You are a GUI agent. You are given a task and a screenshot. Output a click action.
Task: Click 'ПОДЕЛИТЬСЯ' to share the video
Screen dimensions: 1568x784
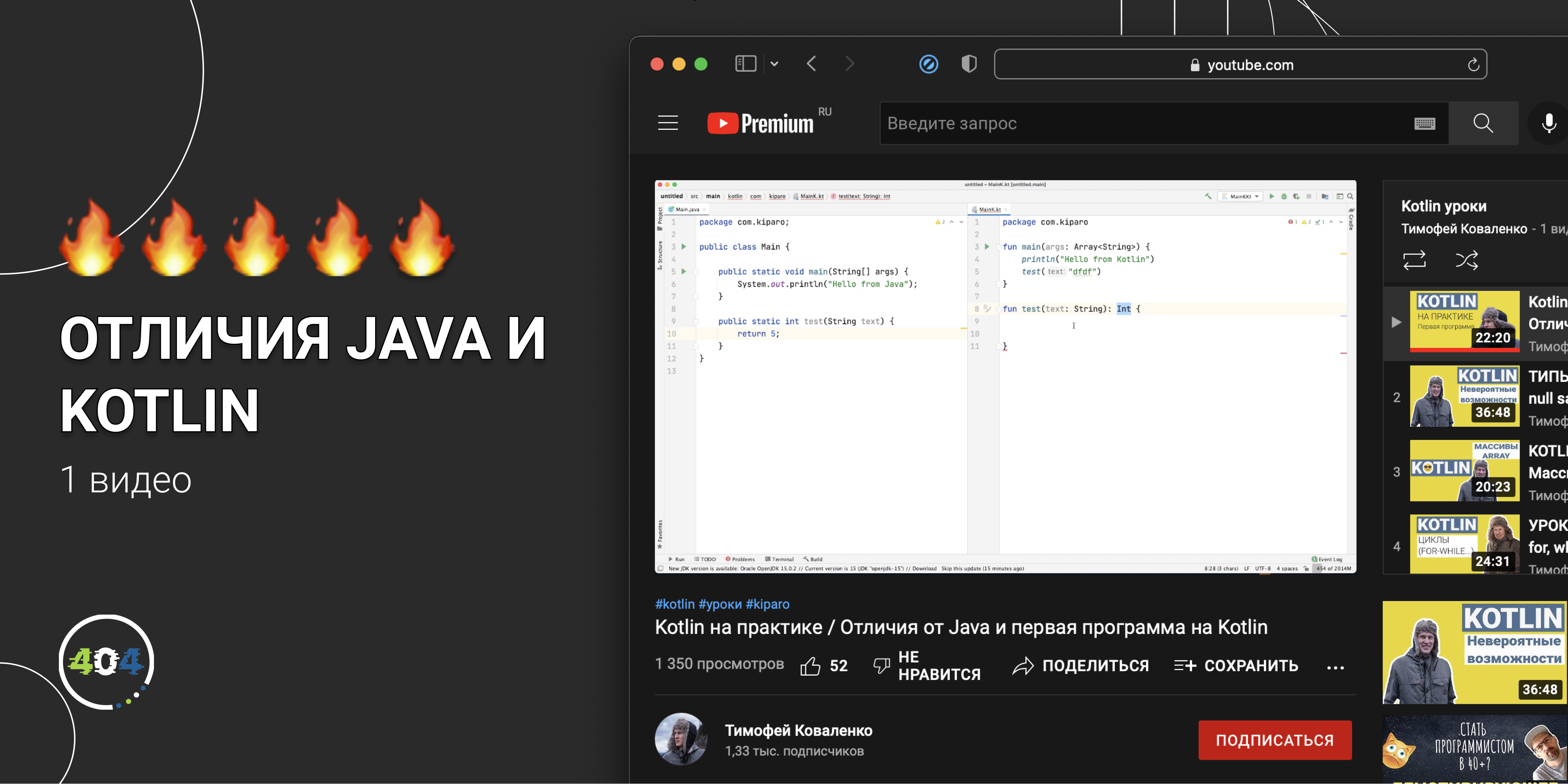[x=1080, y=666]
